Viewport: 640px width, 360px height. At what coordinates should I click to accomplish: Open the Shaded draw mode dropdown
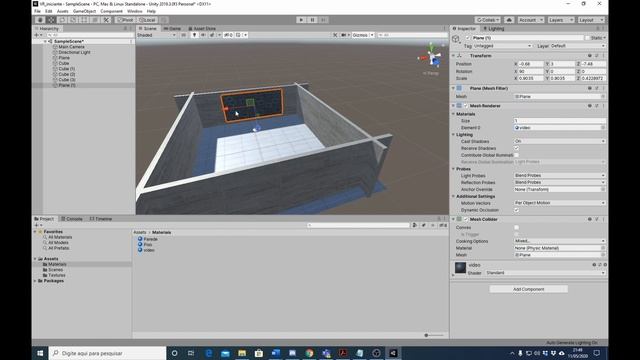[x=157, y=35]
